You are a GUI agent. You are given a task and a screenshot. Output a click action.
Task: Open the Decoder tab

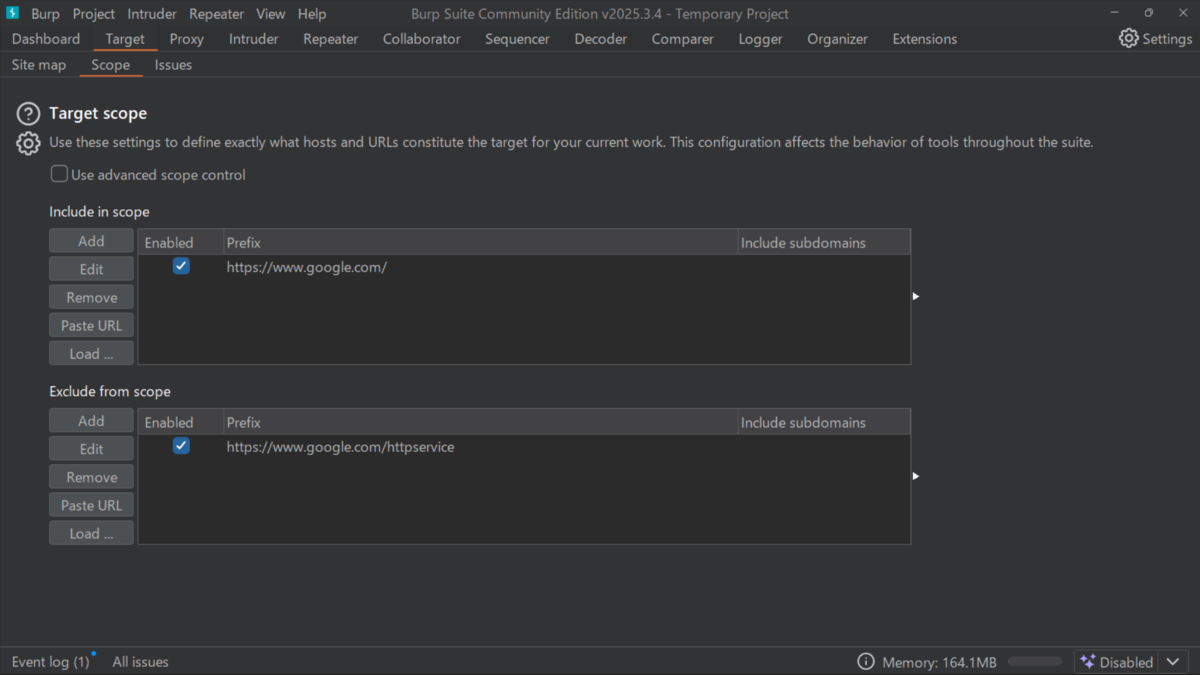[600, 39]
